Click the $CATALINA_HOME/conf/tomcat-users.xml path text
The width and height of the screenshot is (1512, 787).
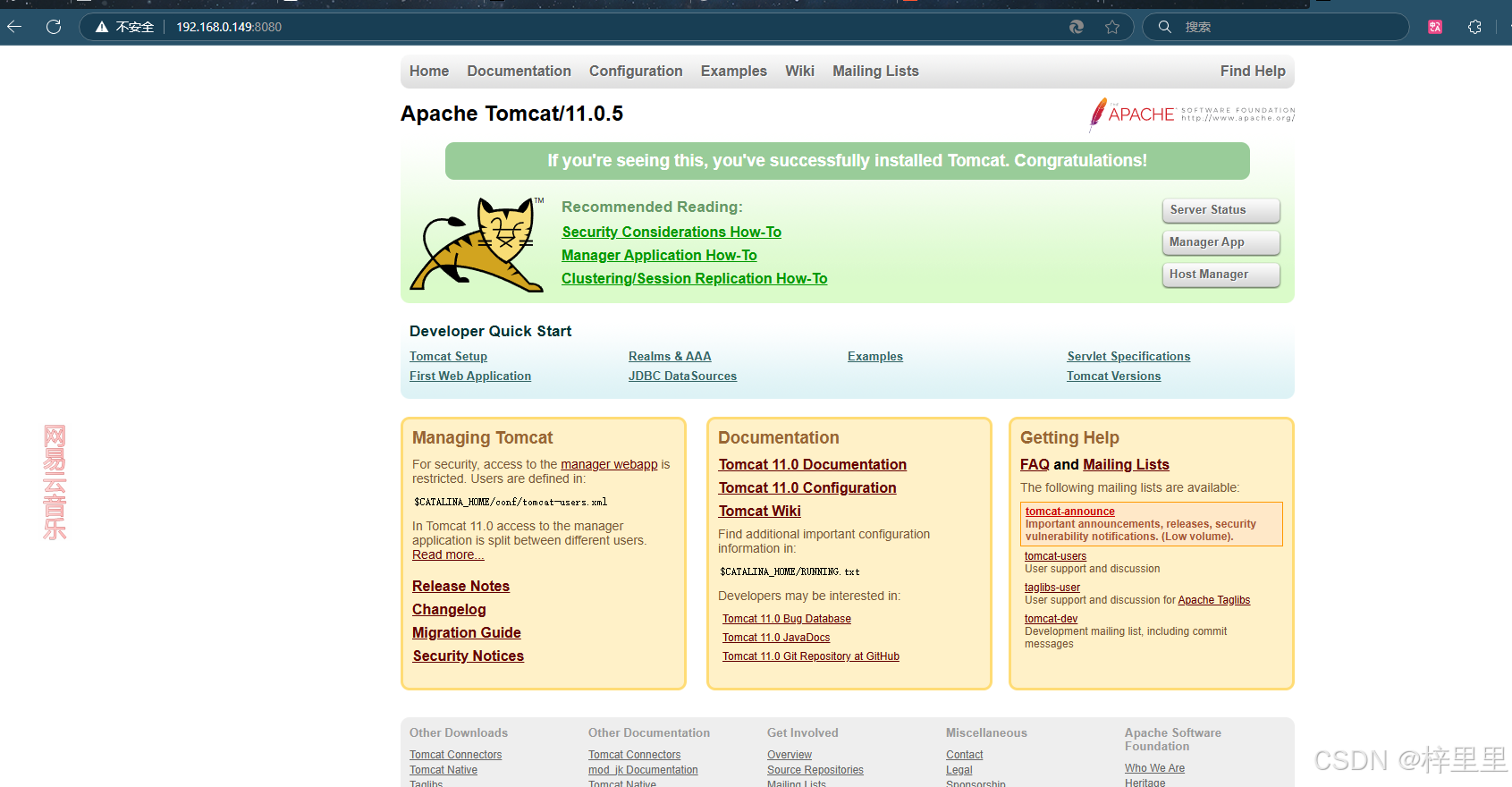click(x=511, y=503)
